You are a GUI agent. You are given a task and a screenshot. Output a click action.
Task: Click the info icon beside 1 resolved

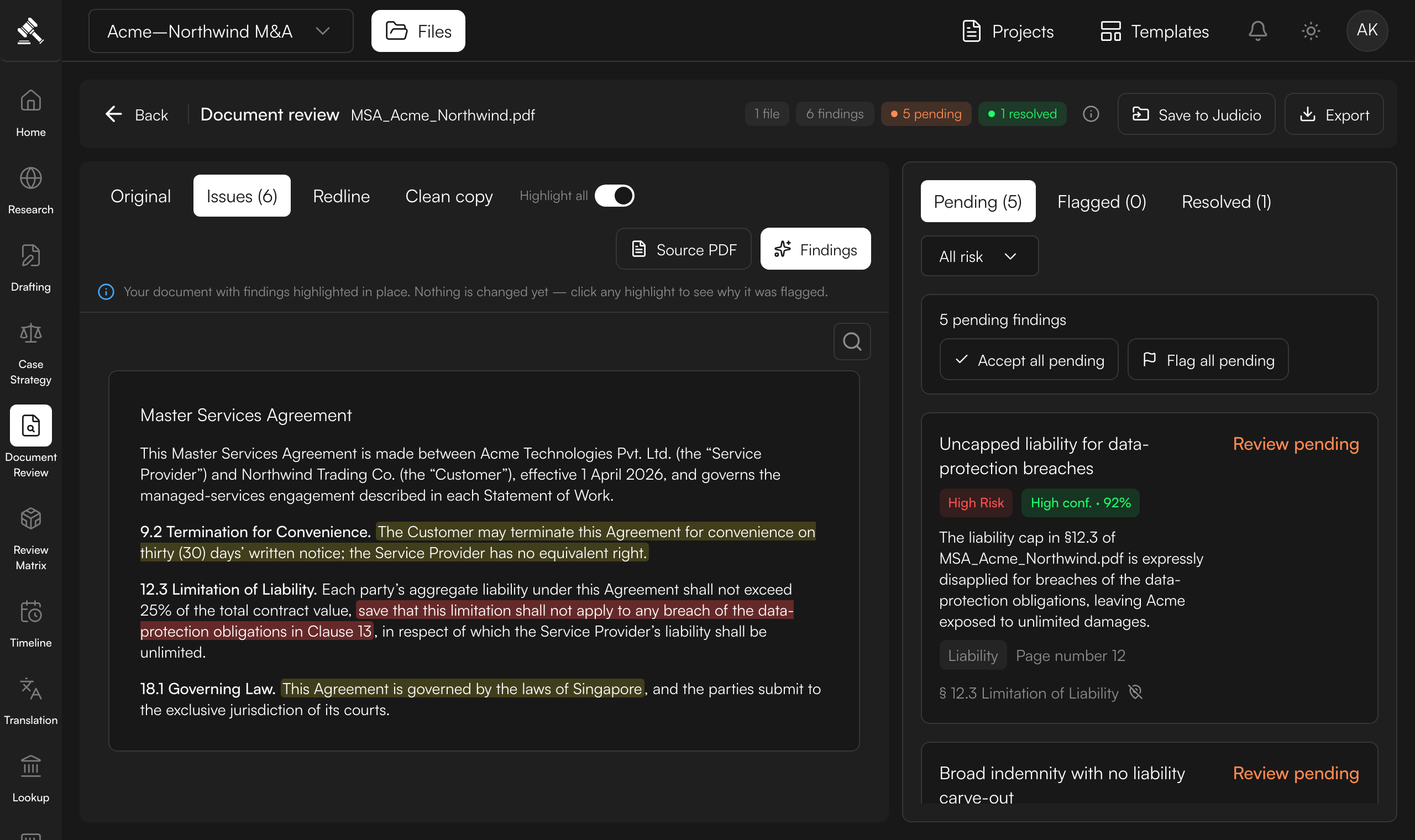click(1091, 114)
